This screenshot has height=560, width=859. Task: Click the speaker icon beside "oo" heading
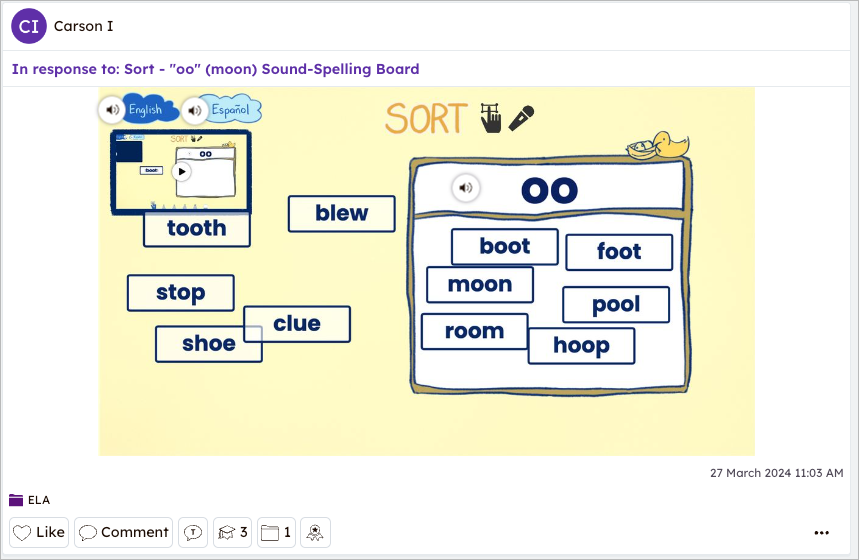(x=465, y=187)
